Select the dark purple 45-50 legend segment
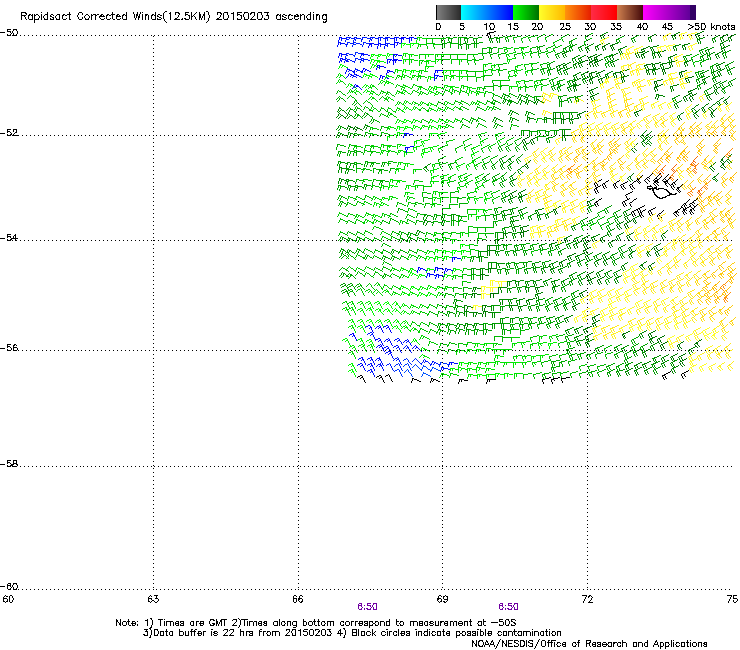This screenshot has width=740, height=650. (x=682, y=12)
